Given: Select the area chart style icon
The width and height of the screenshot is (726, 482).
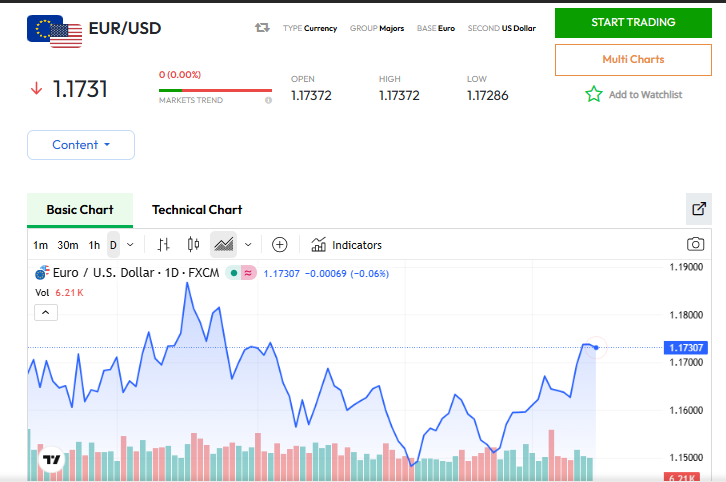Looking at the screenshot, I should 224,245.
